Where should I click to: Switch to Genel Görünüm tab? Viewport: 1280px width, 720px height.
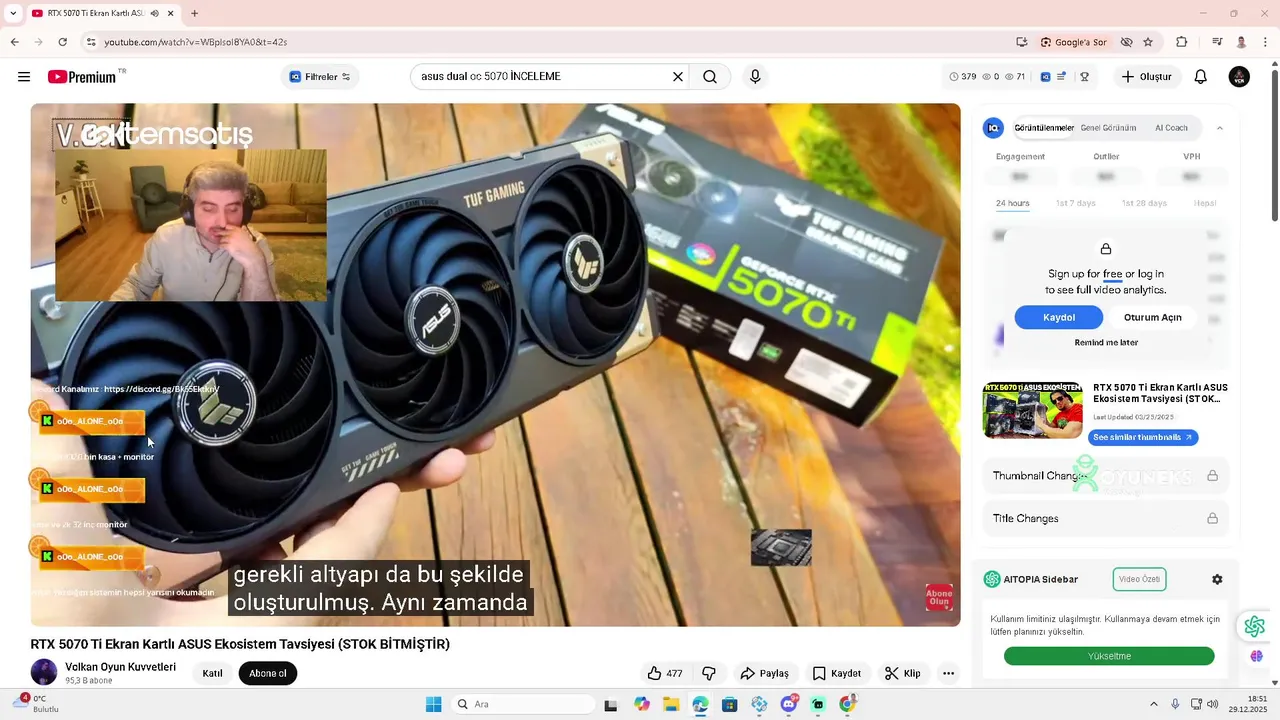pos(1108,128)
